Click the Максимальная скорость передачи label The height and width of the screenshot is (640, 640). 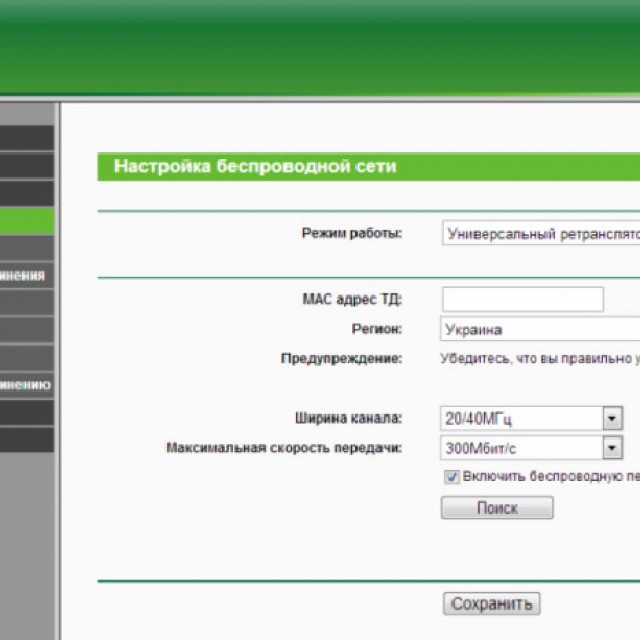coord(284,448)
